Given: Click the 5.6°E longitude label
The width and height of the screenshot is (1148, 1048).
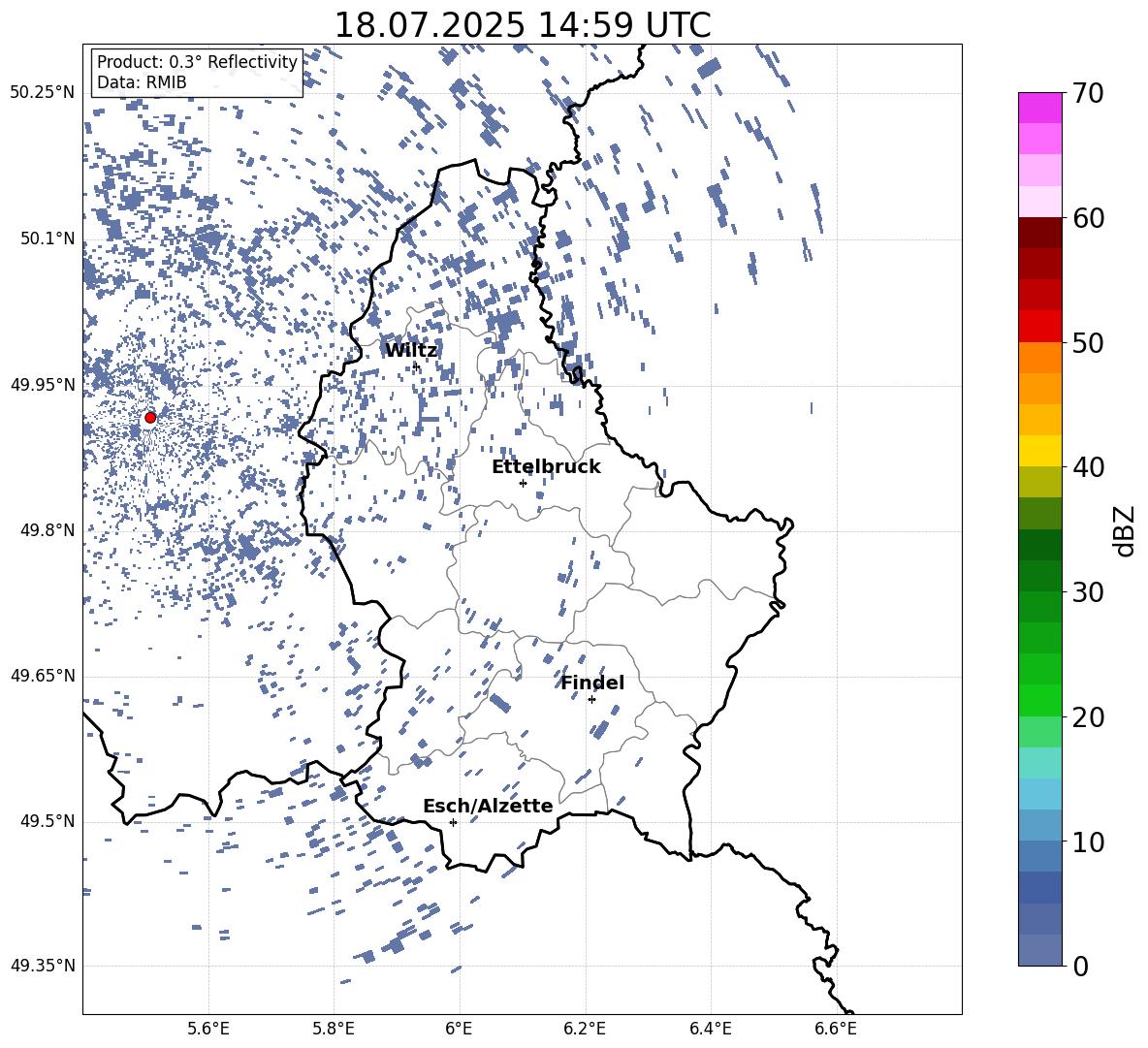Looking at the screenshot, I should (208, 1029).
